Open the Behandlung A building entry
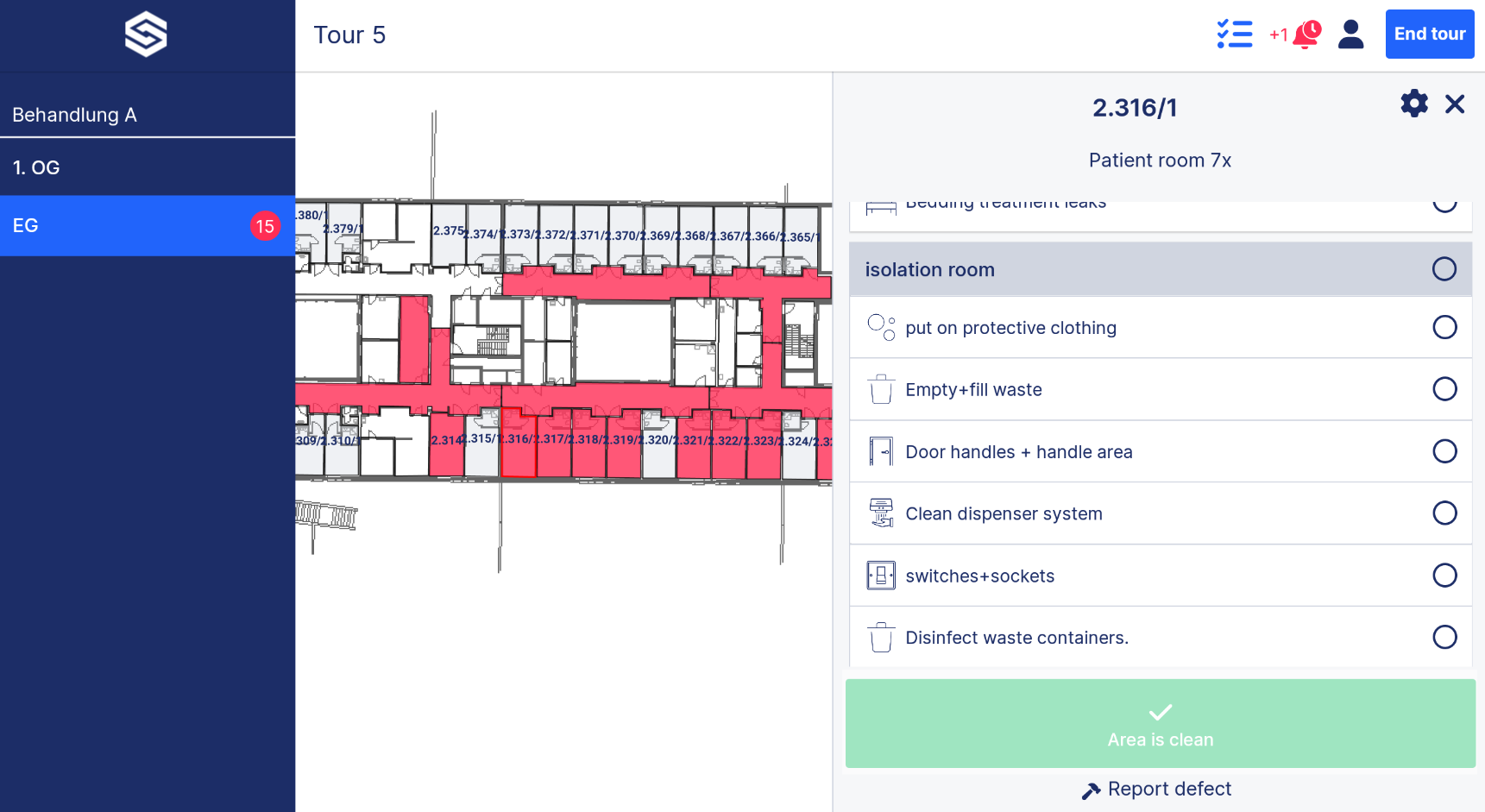This screenshot has height=812, width=1485. (x=148, y=115)
